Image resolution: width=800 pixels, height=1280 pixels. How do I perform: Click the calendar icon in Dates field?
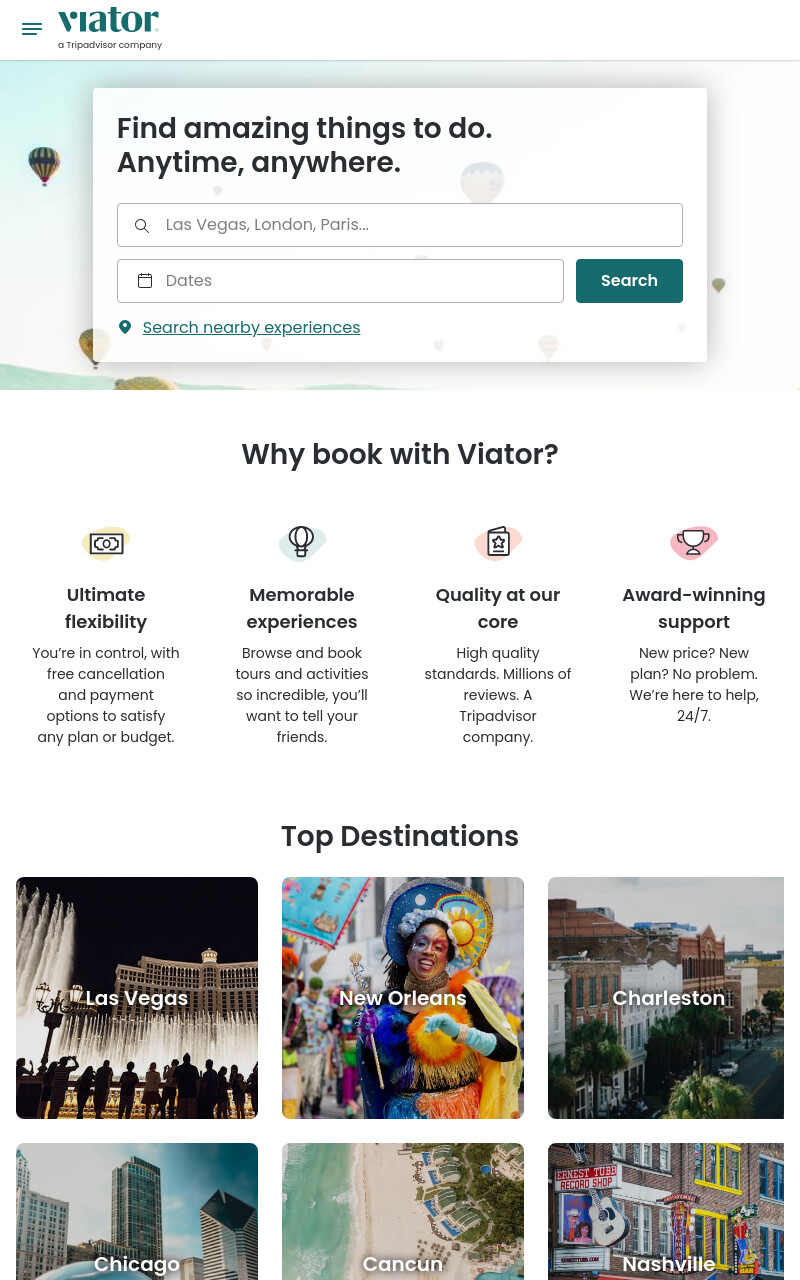pyautogui.click(x=145, y=281)
